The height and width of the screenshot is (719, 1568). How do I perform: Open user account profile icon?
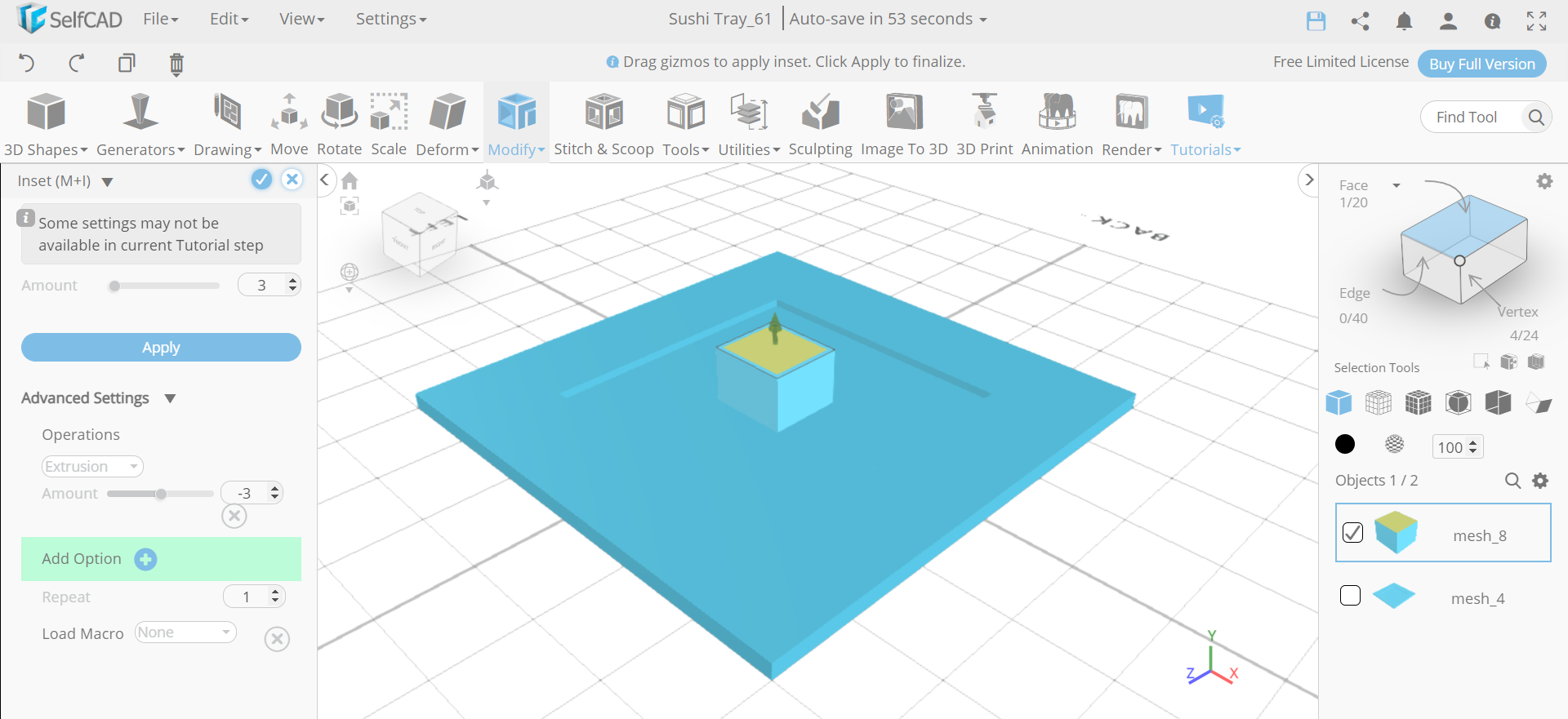click(x=1448, y=21)
